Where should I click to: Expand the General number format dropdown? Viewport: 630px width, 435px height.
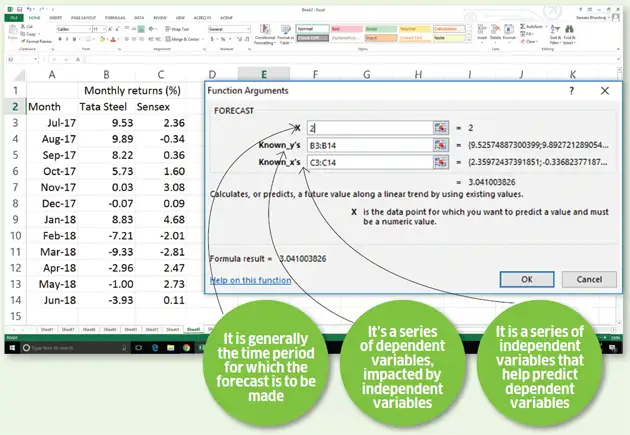point(248,29)
